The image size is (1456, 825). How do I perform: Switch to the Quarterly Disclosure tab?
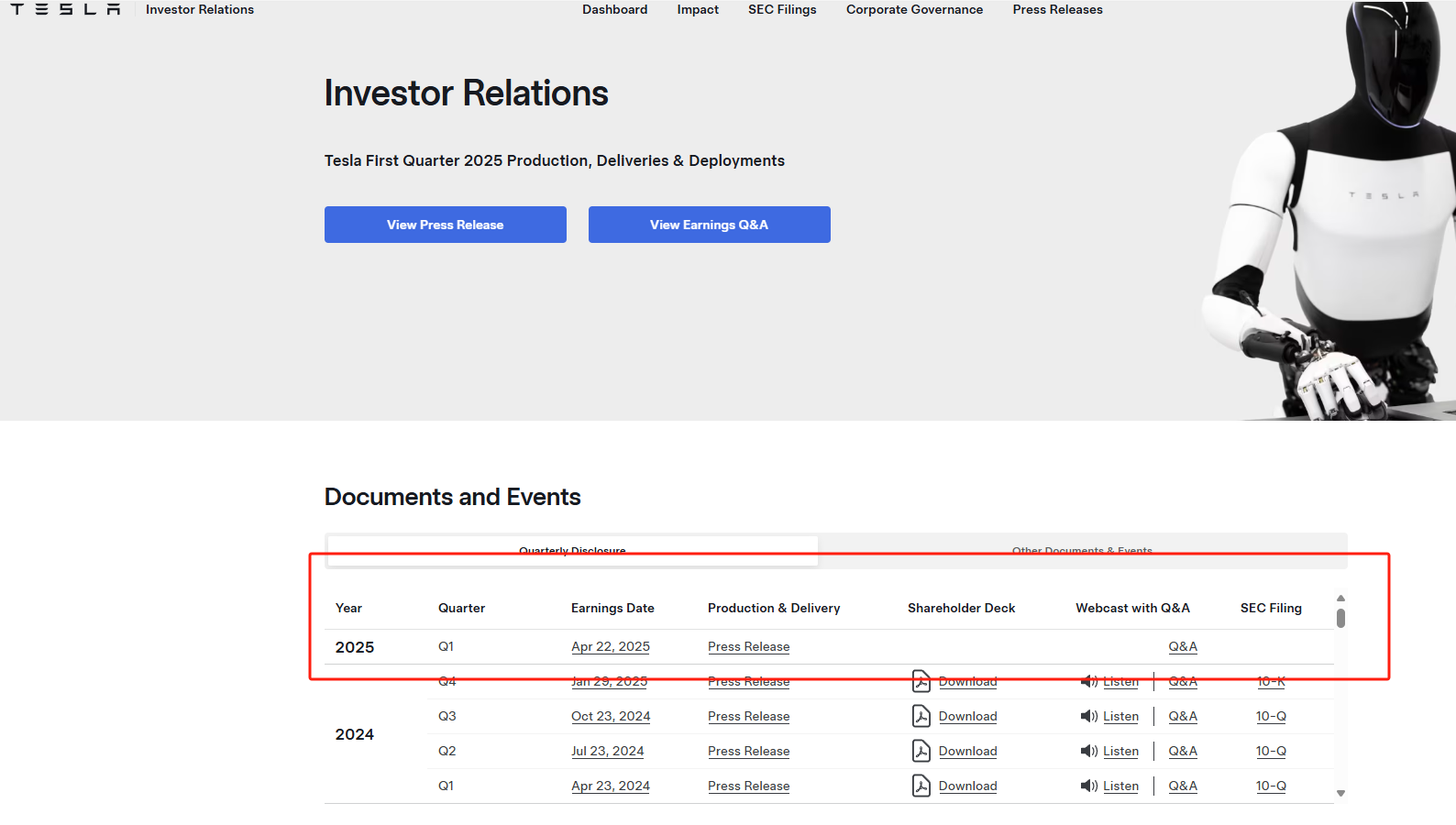coord(572,551)
